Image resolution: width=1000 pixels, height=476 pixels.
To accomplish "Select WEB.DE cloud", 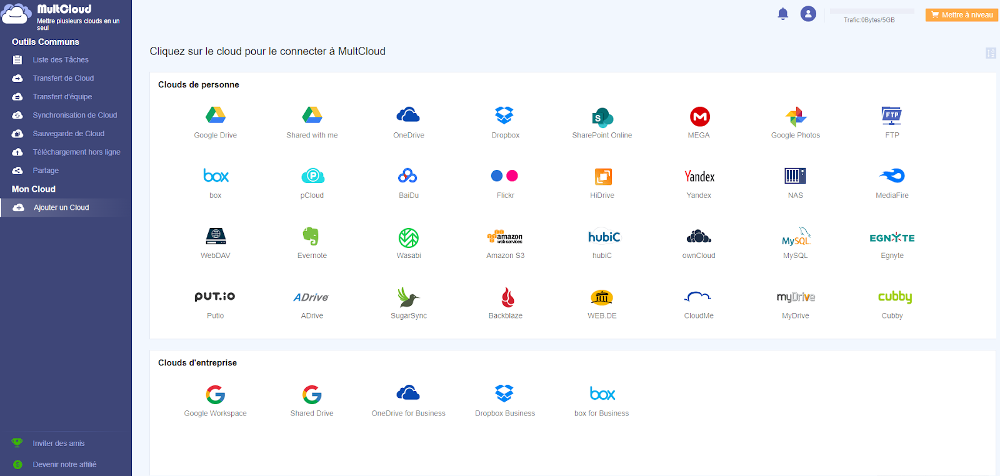I will (x=602, y=304).
